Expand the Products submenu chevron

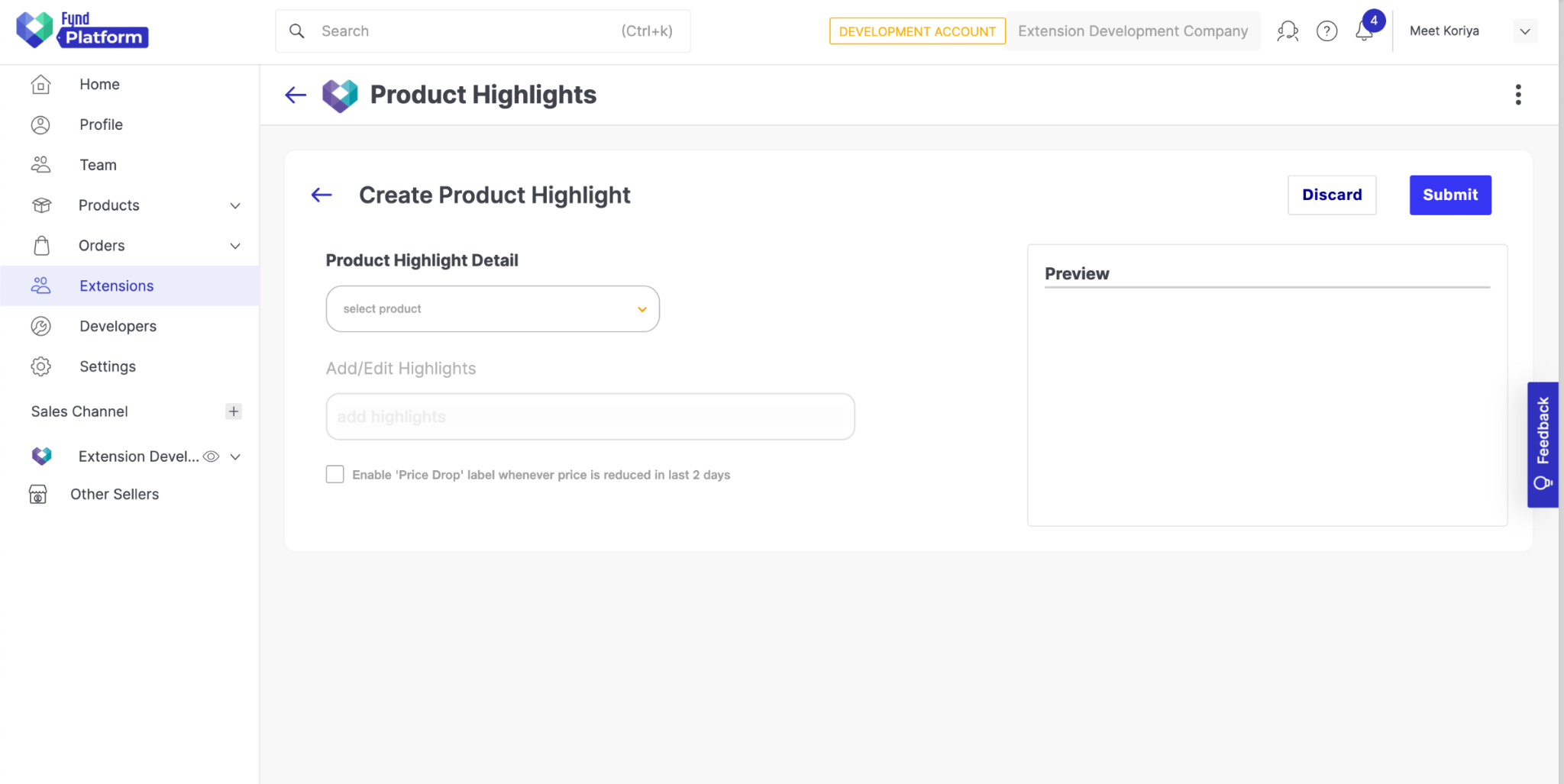point(235,205)
